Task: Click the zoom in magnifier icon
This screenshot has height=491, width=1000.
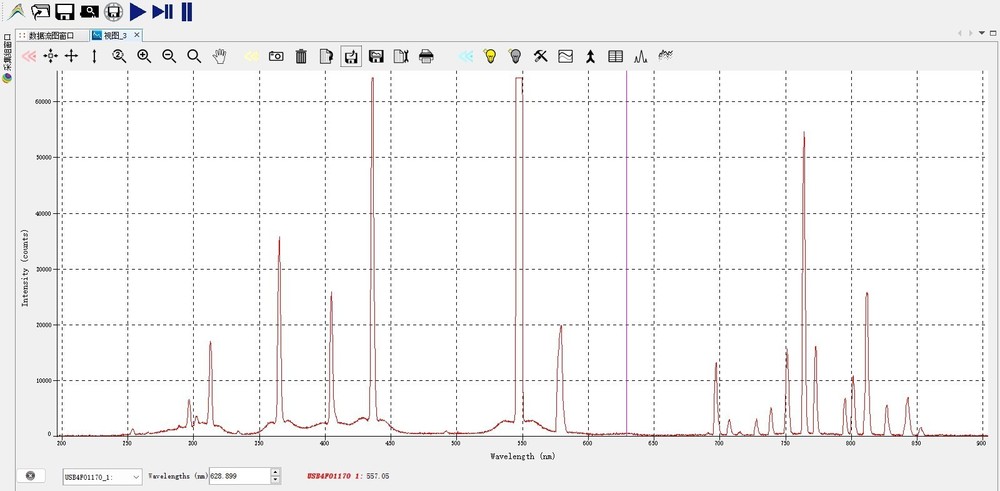Action: point(144,57)
